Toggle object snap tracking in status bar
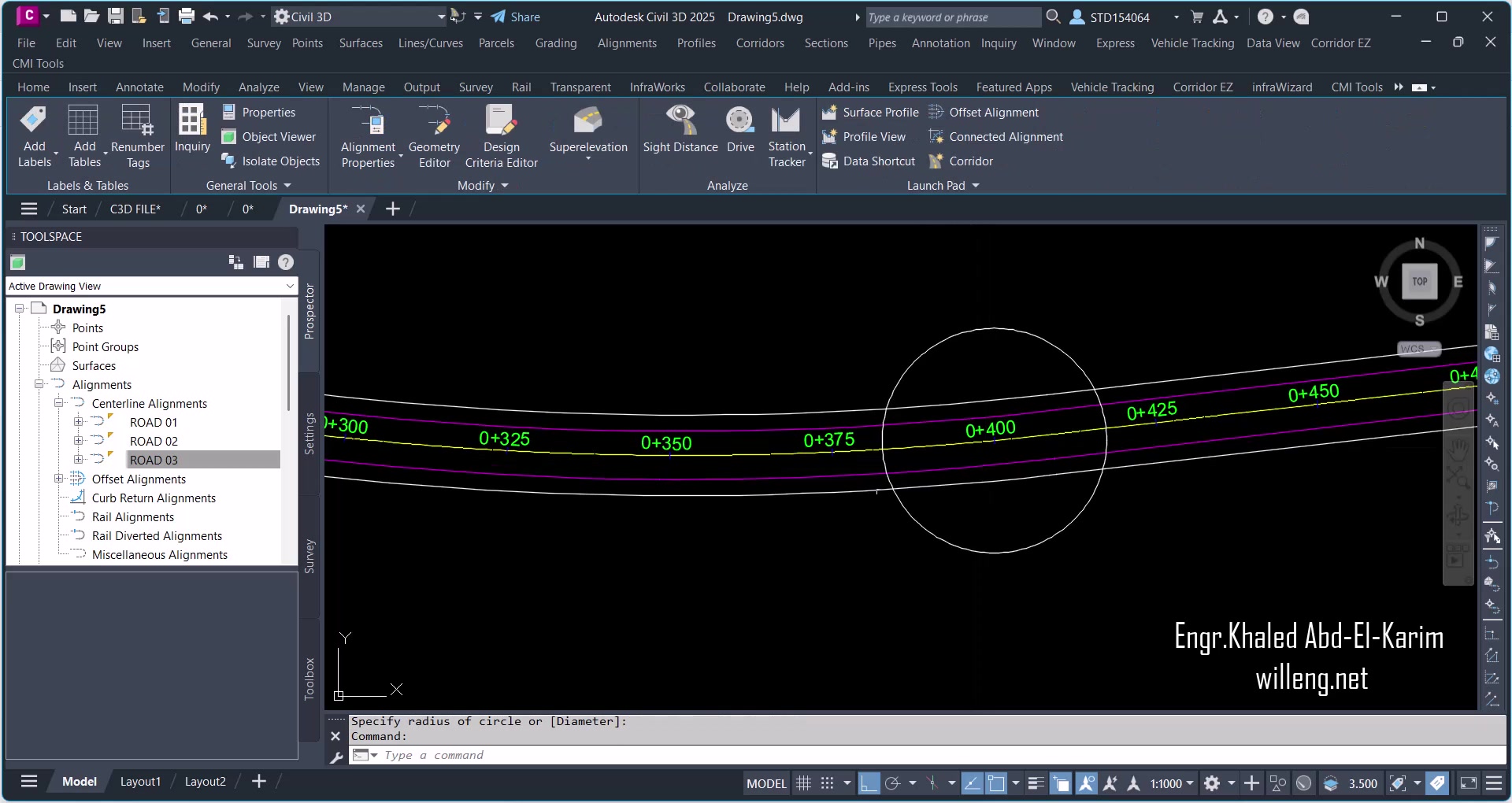Screen dimensions: 1512x803 pyautogui.click(x=973, y=783)
